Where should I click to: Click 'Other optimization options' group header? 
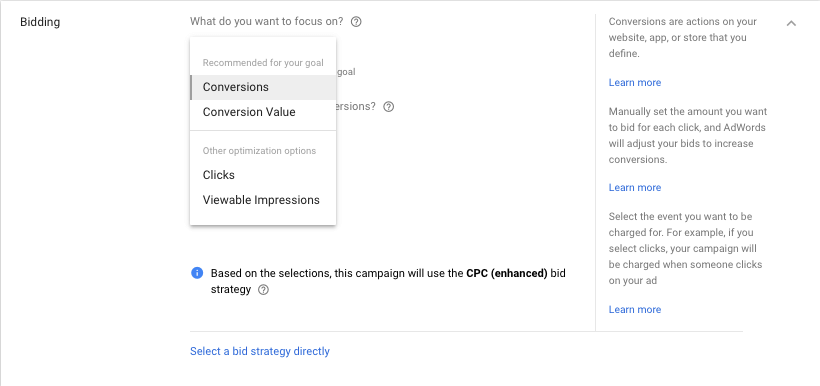coord(259,151)
